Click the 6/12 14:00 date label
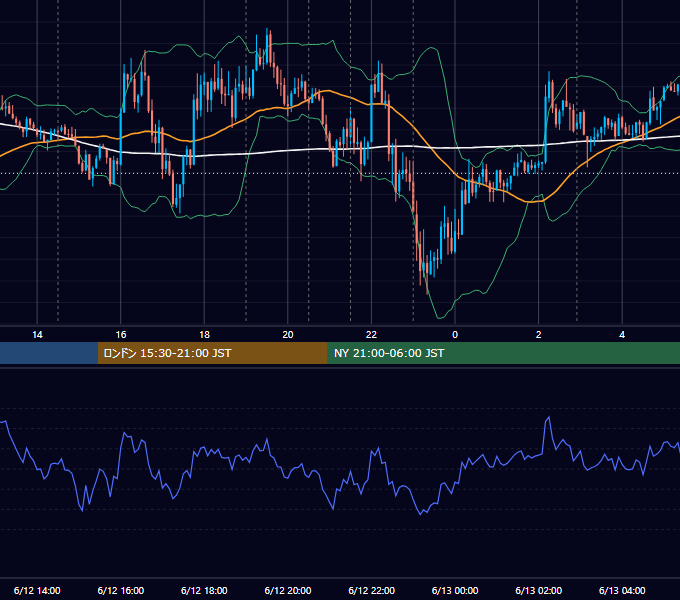The image size is (680, 600). click(x=37, y=590)
